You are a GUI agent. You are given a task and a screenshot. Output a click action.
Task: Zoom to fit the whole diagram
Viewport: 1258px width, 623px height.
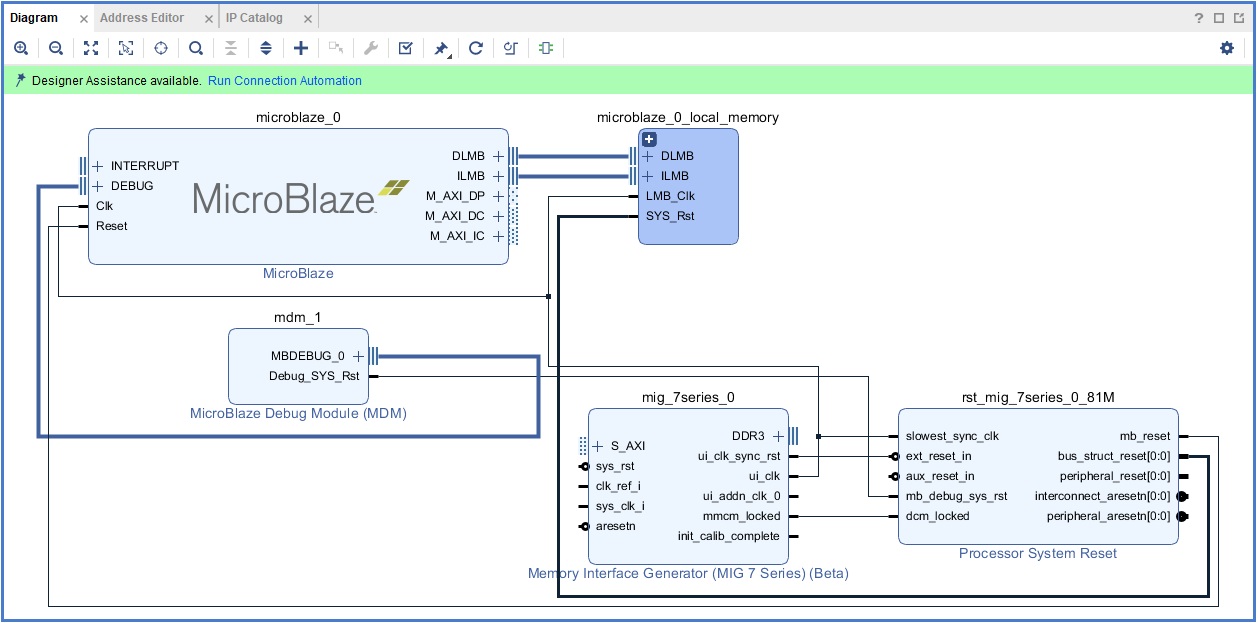pyautogui.click(x=91, y=48)
